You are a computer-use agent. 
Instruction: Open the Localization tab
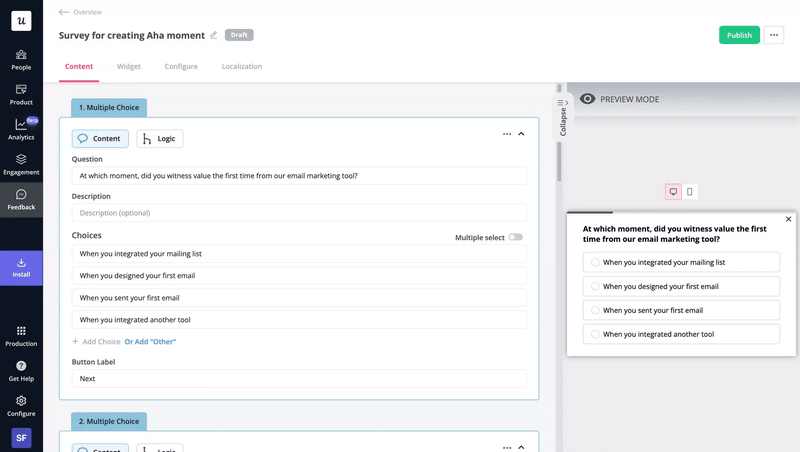coord(242,67)
